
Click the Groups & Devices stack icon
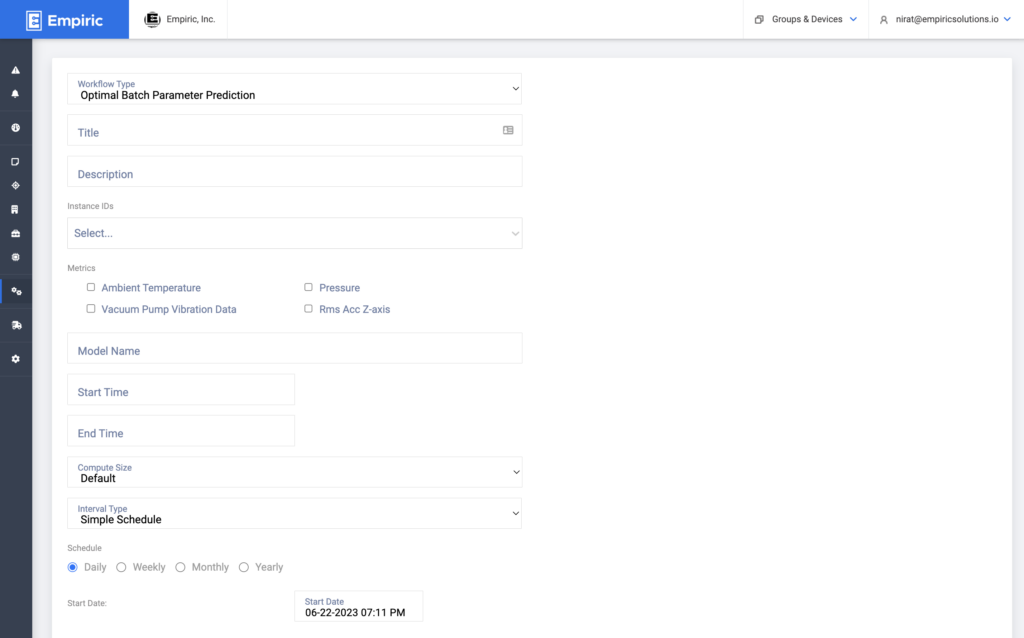[x=759, y=20]
